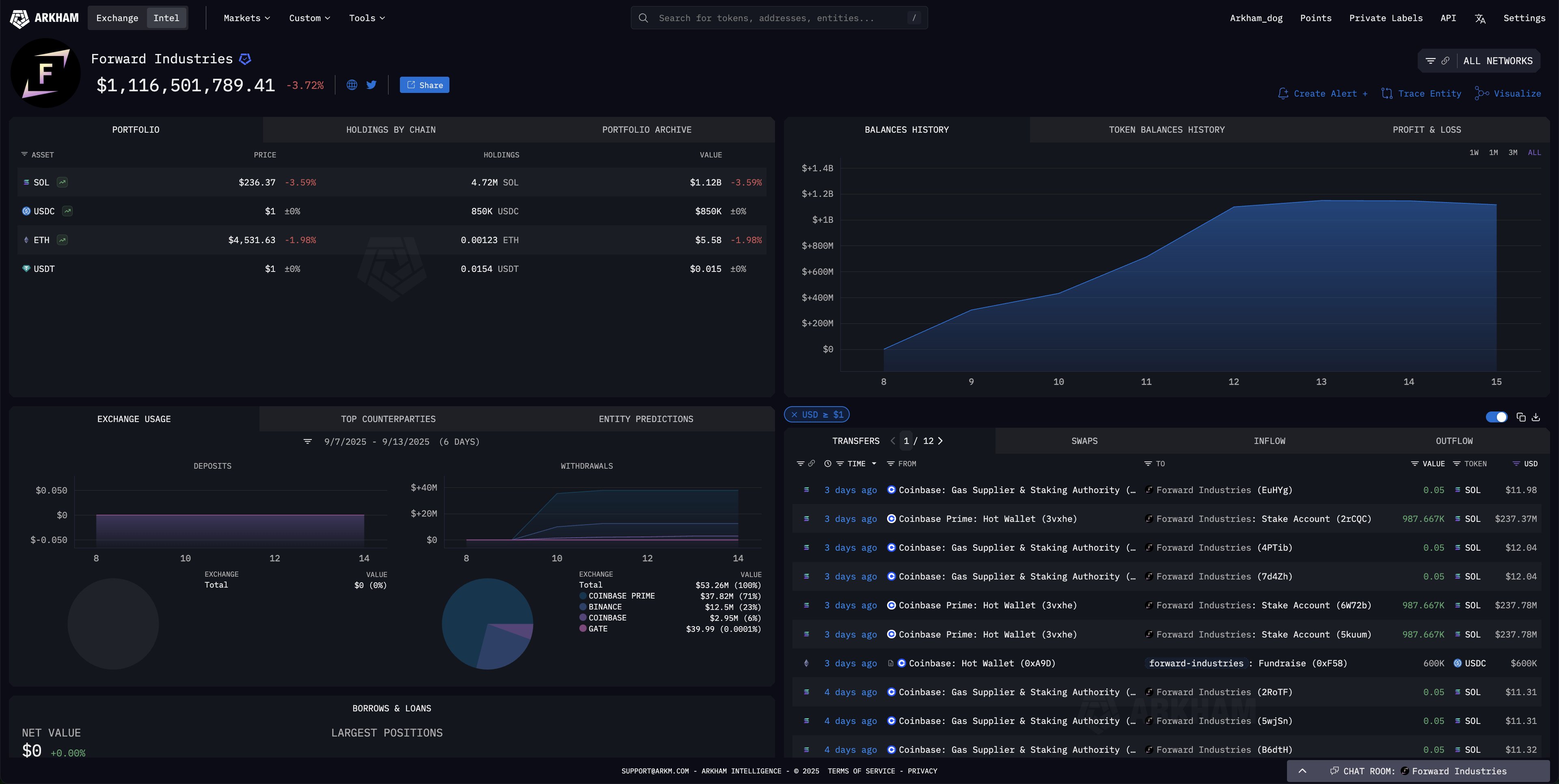Go to next transfers page
This screenshot has width=1559, height=784.
click(x=940, y=441)
